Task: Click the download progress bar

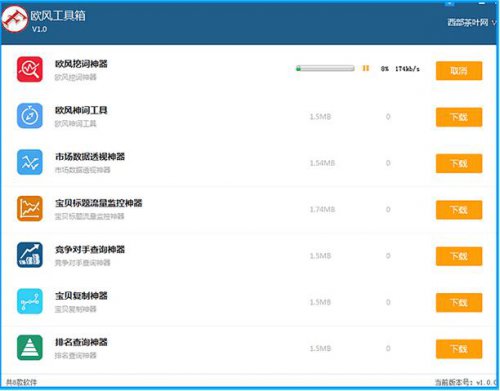Action: [325, 68]
